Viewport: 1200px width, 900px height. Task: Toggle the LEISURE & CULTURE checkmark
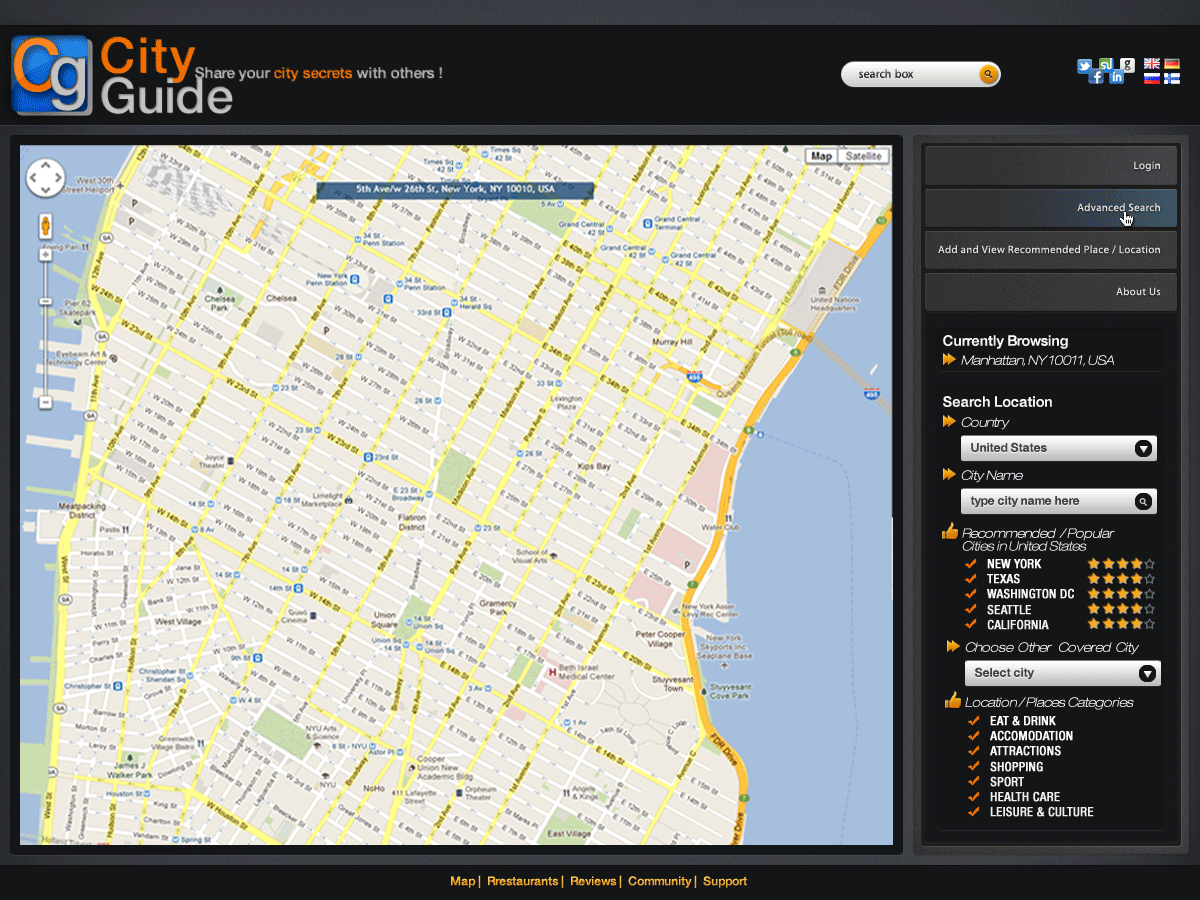point(973,811)
